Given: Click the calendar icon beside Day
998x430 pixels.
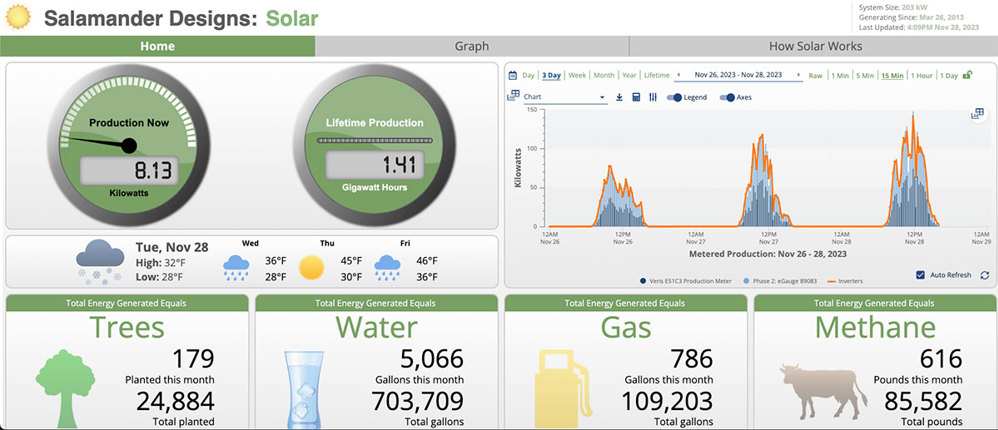Looking at the screenshot, I should (513, 76).
